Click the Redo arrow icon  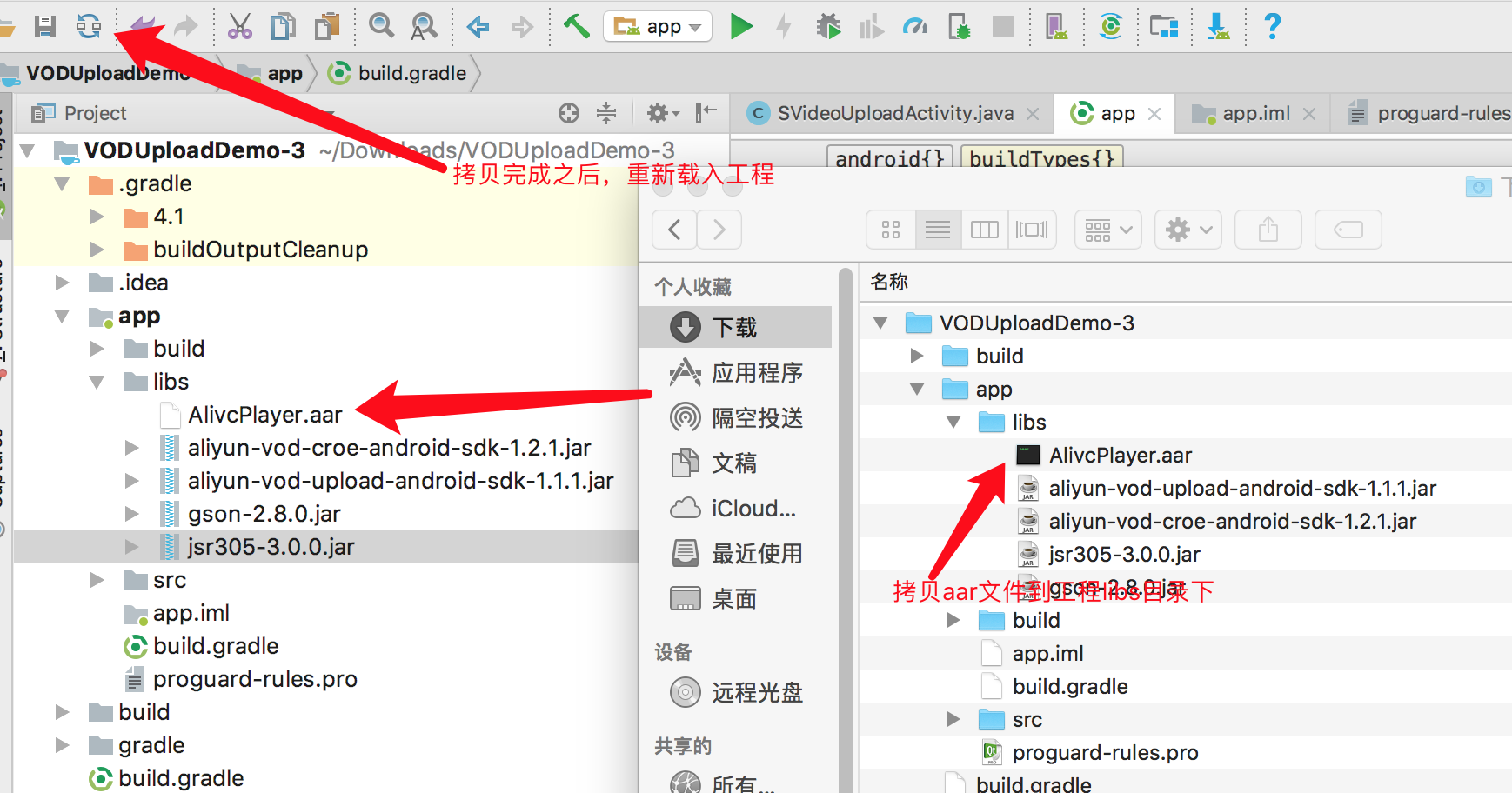(x=185, y=26)
